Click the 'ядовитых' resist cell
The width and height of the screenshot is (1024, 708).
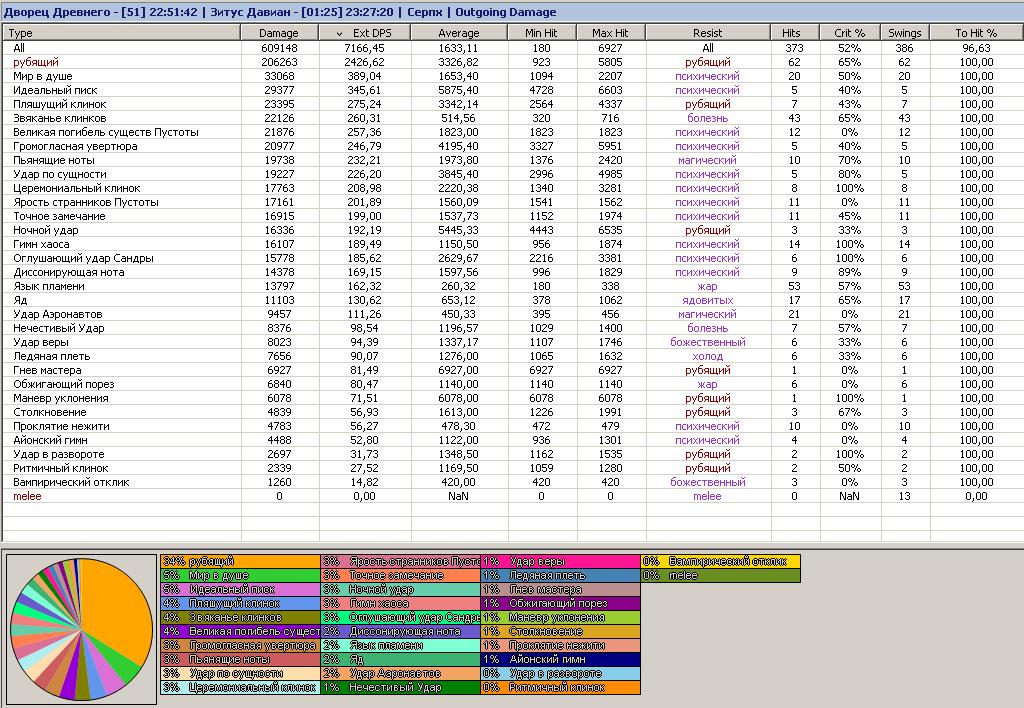click(708, 300)
